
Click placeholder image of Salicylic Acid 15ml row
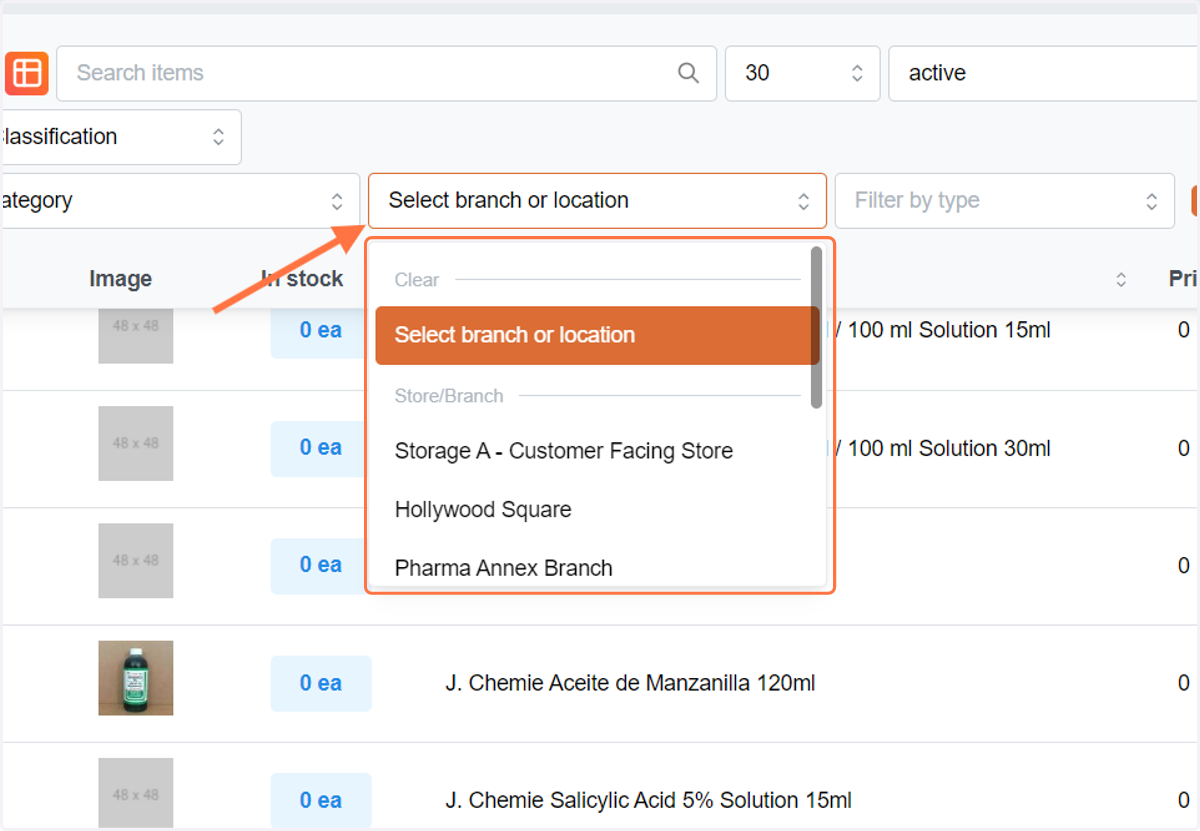click(136, 795)
